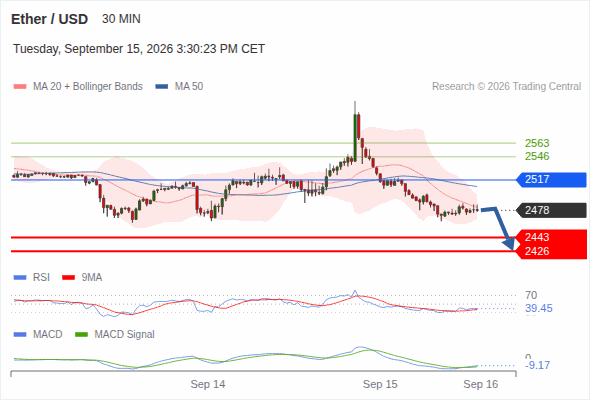Click the Ether / USD chart title

click(49, 19)
